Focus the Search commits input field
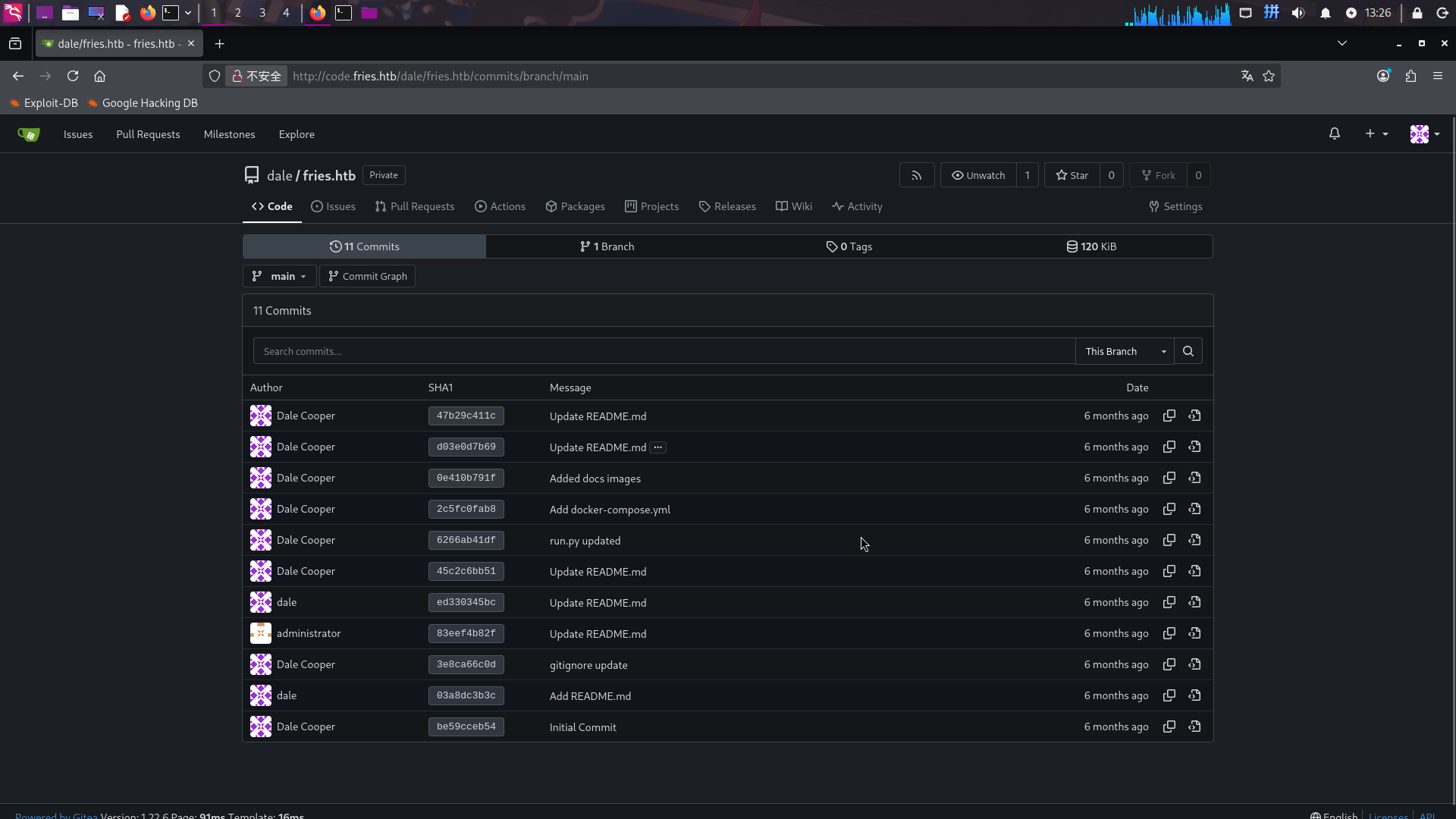1456x819 pixels. [x=664, y=351]
